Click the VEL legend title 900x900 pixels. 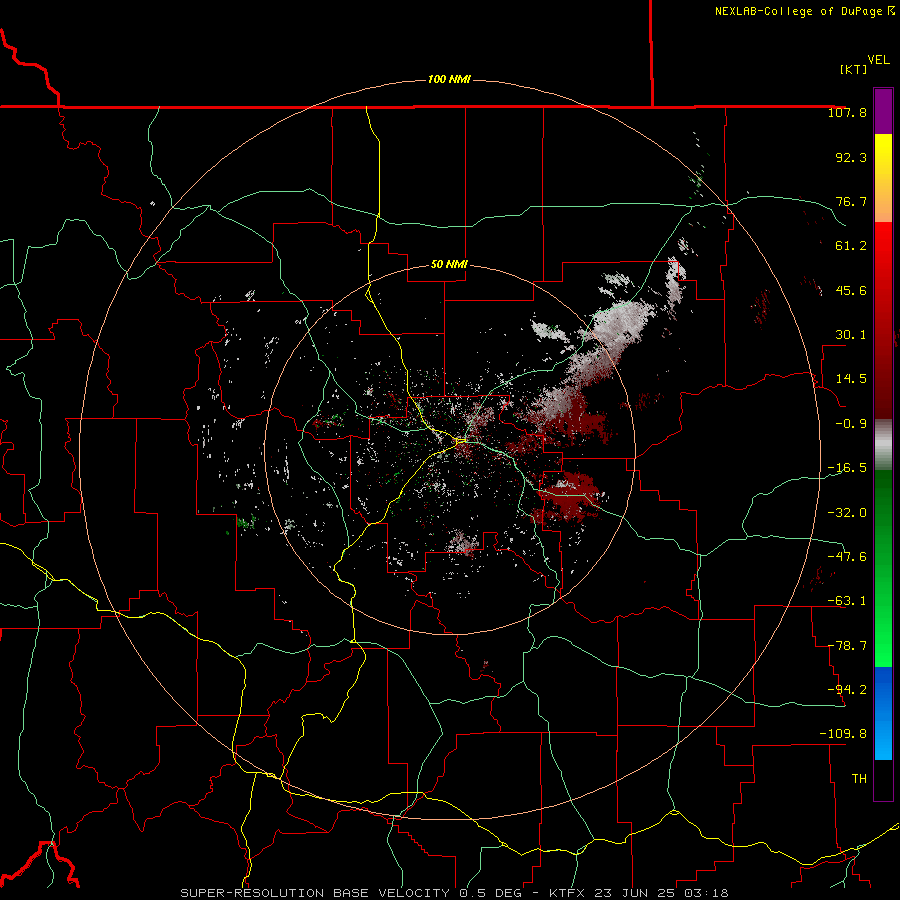pos(878,60)
